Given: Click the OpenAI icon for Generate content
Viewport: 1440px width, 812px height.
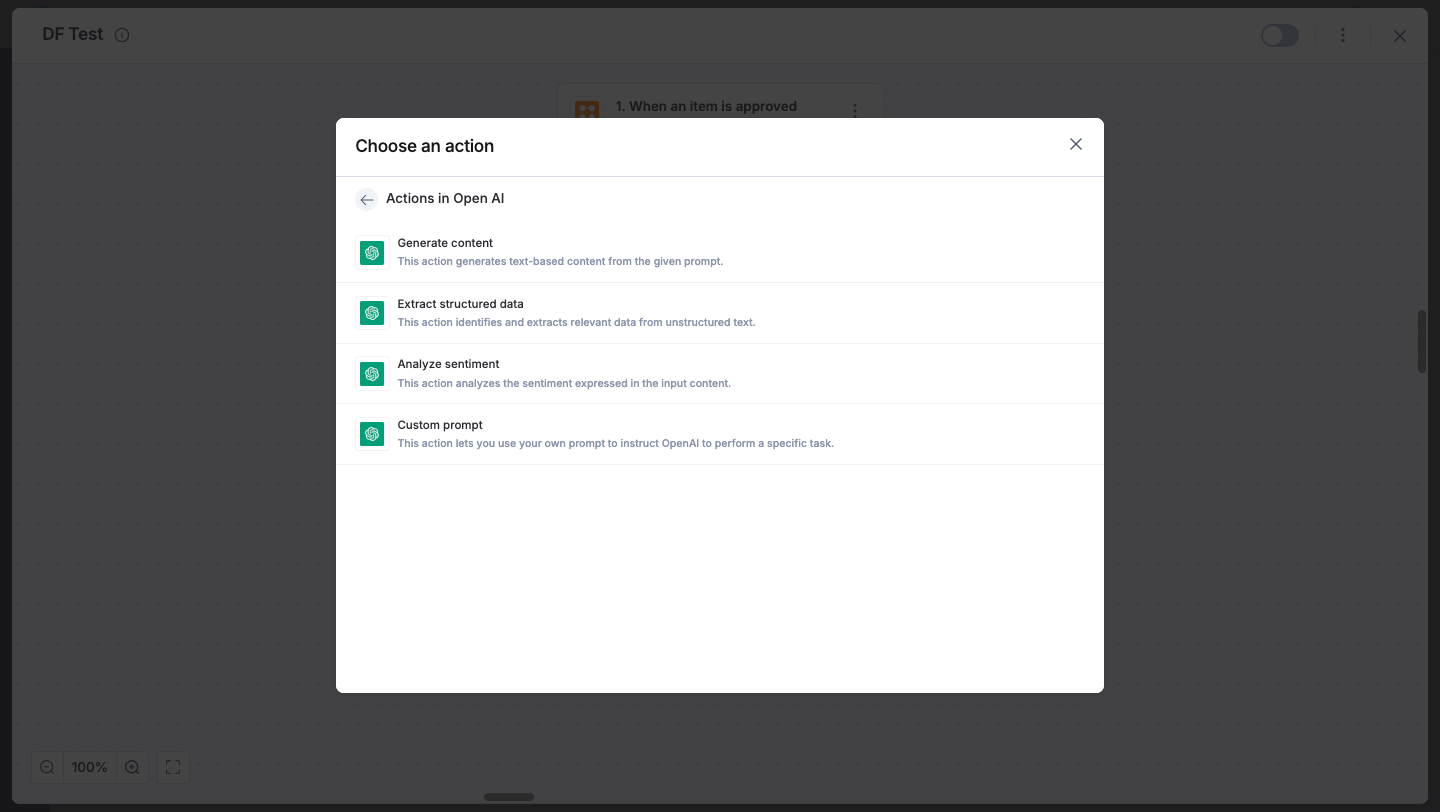Looking at the screenshot, I should tap(372, 253).
